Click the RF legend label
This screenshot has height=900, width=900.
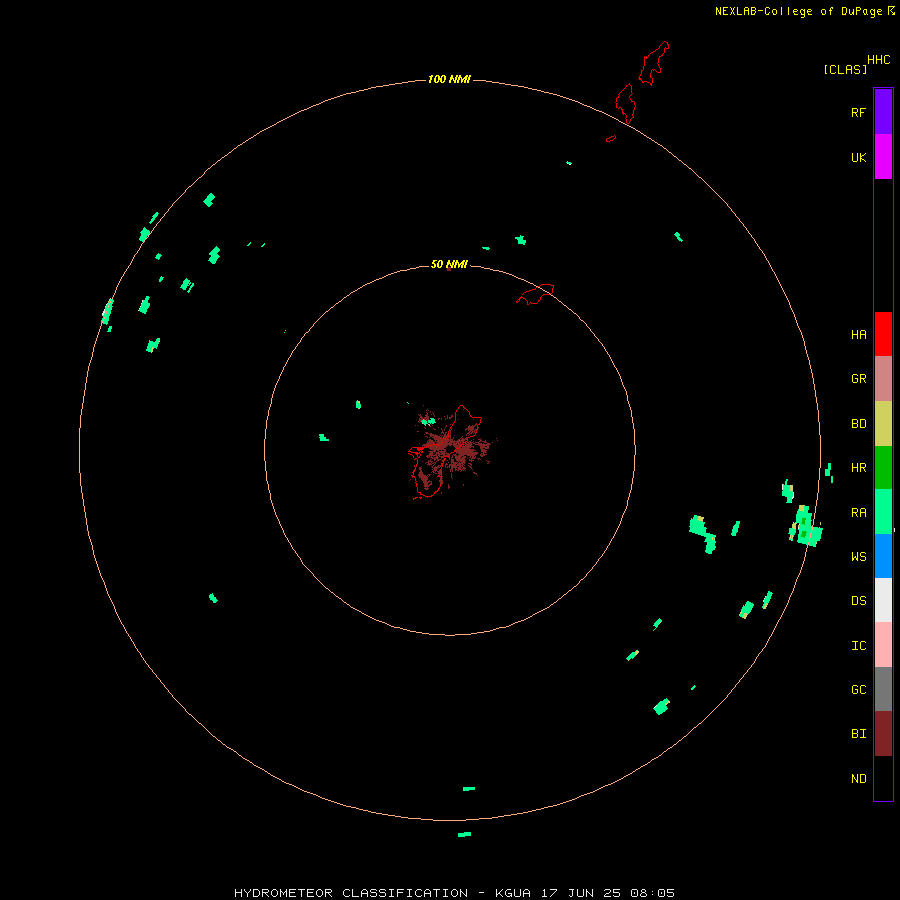pos(858,113)
